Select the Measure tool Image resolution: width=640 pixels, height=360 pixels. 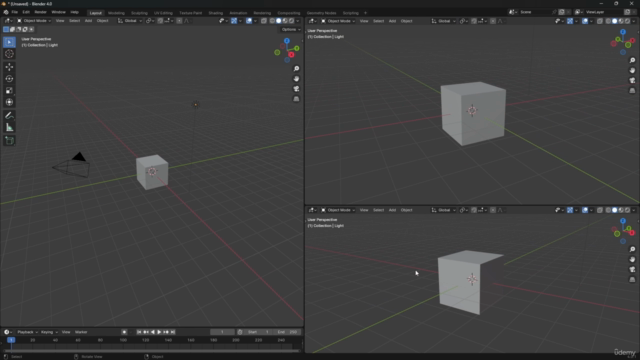(x=9, y=128)
